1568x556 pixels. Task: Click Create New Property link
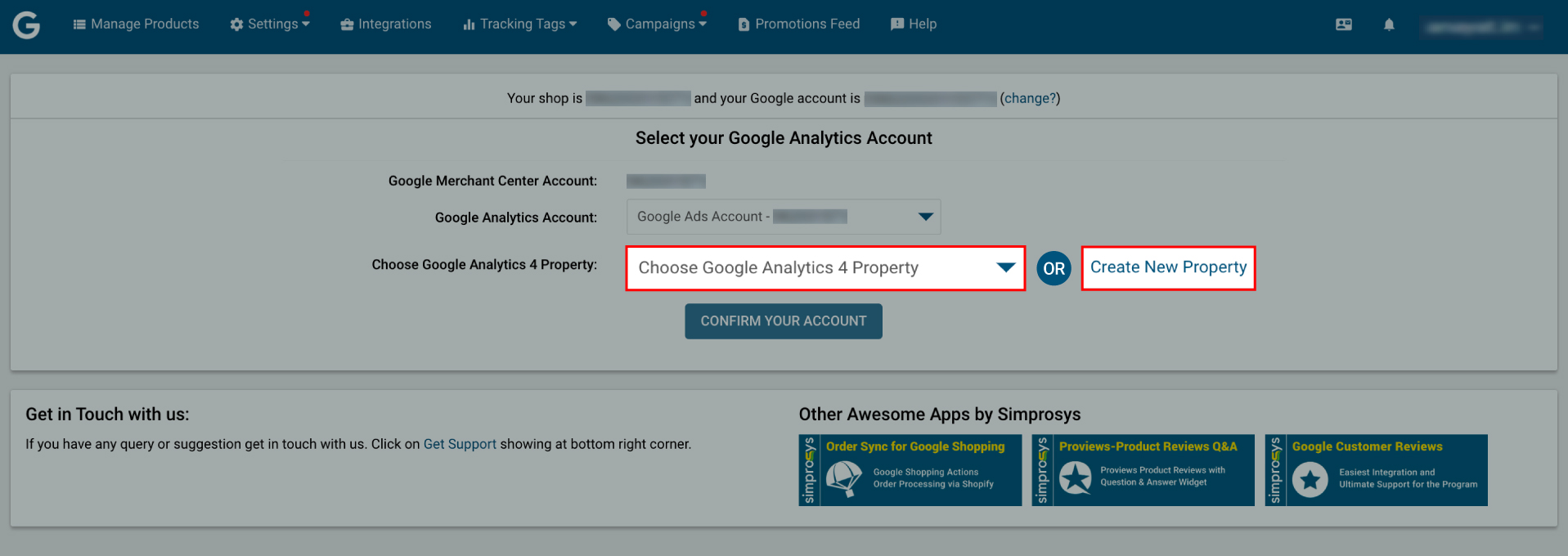point(1168,267)
